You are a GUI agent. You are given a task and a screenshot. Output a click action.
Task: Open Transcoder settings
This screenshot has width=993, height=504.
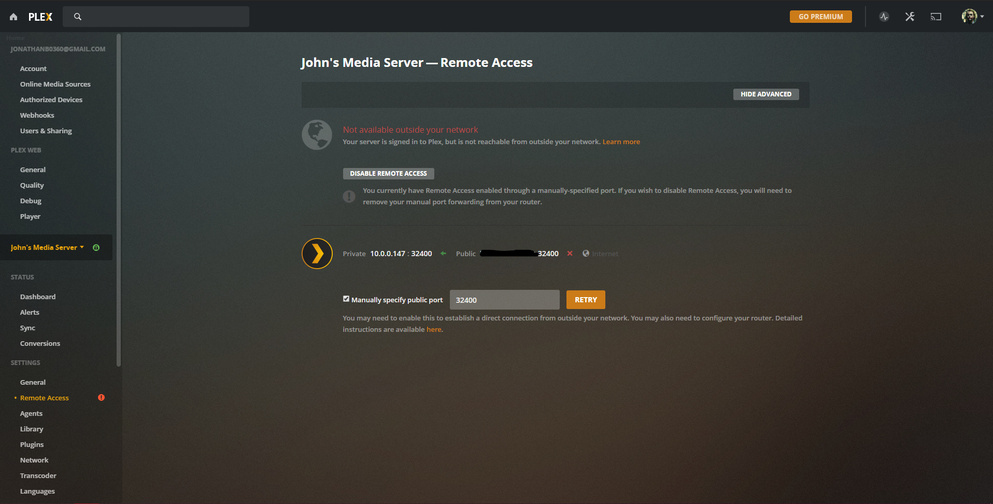coord(38,476)
